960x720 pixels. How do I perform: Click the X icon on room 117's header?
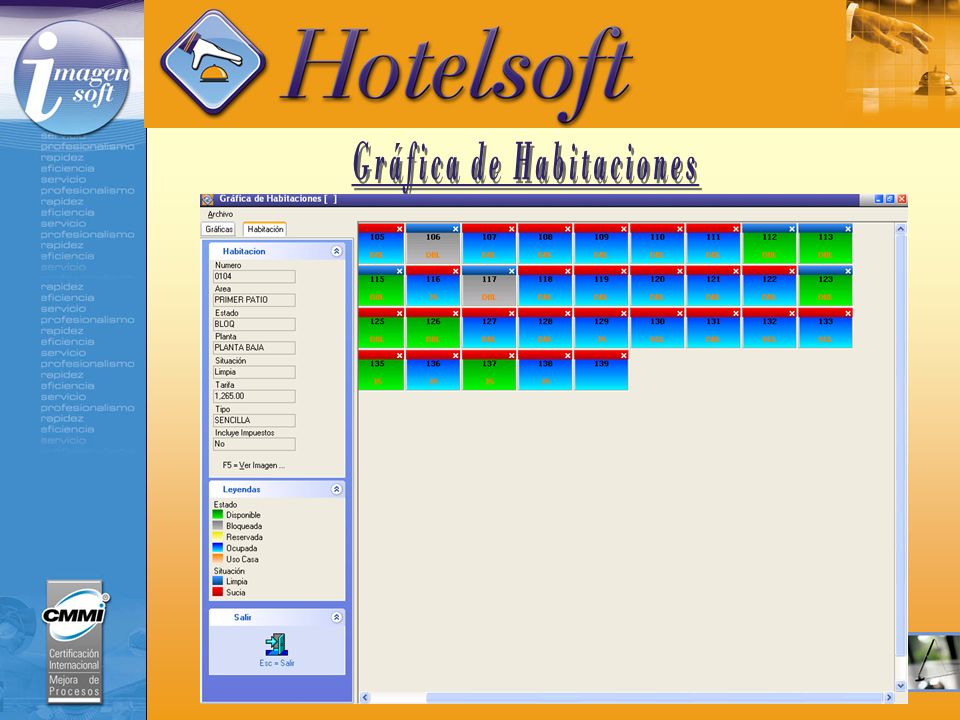511,271
